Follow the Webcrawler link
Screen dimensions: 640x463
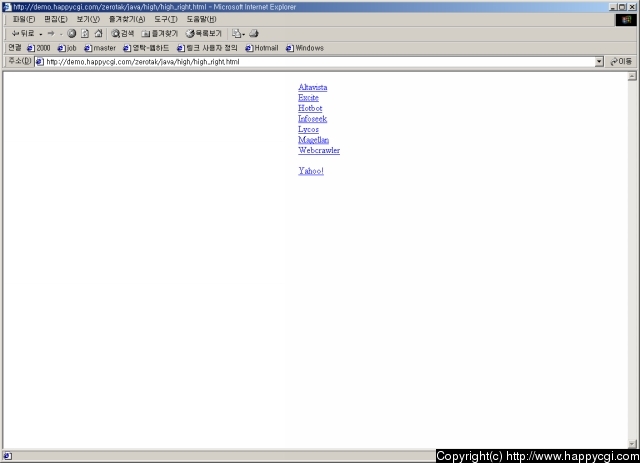pos(319,150)
